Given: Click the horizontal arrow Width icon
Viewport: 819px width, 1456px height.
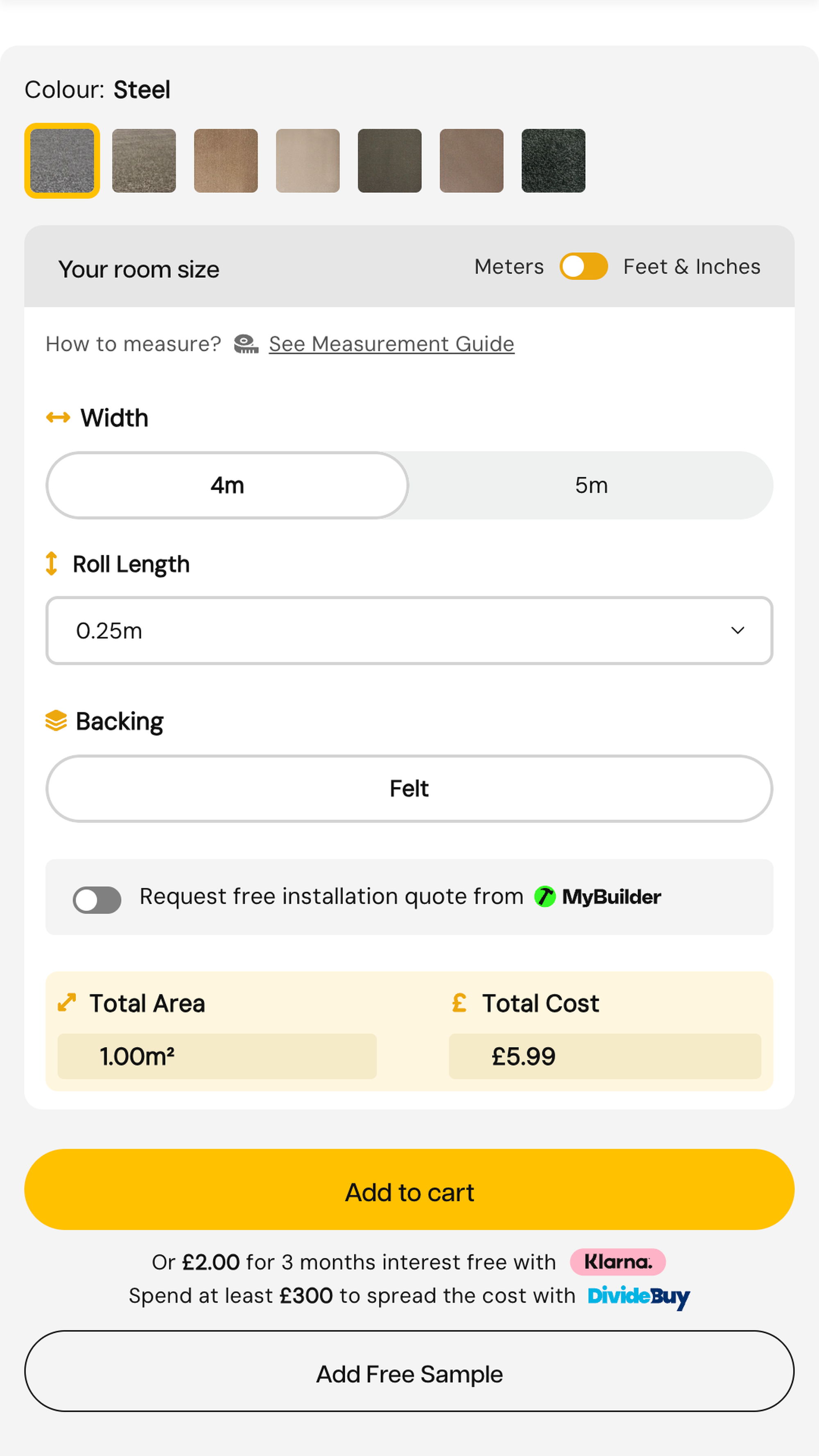Looking at the screenshot, I should 58,418.
